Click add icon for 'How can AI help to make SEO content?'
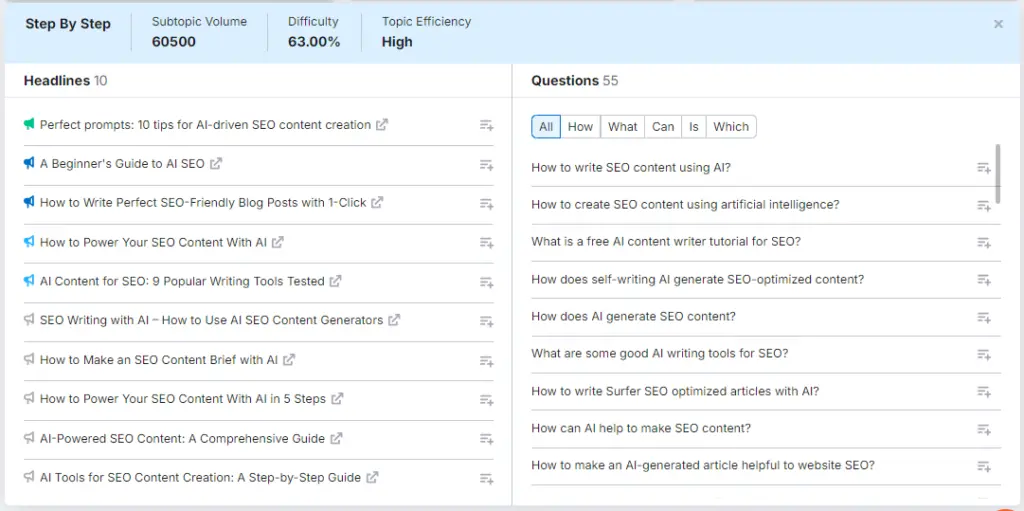 pyautogui.click(x=983, y=429)
